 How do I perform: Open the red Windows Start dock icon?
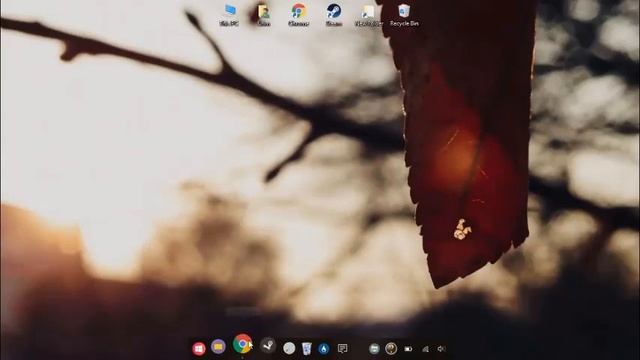coord(199,349)
